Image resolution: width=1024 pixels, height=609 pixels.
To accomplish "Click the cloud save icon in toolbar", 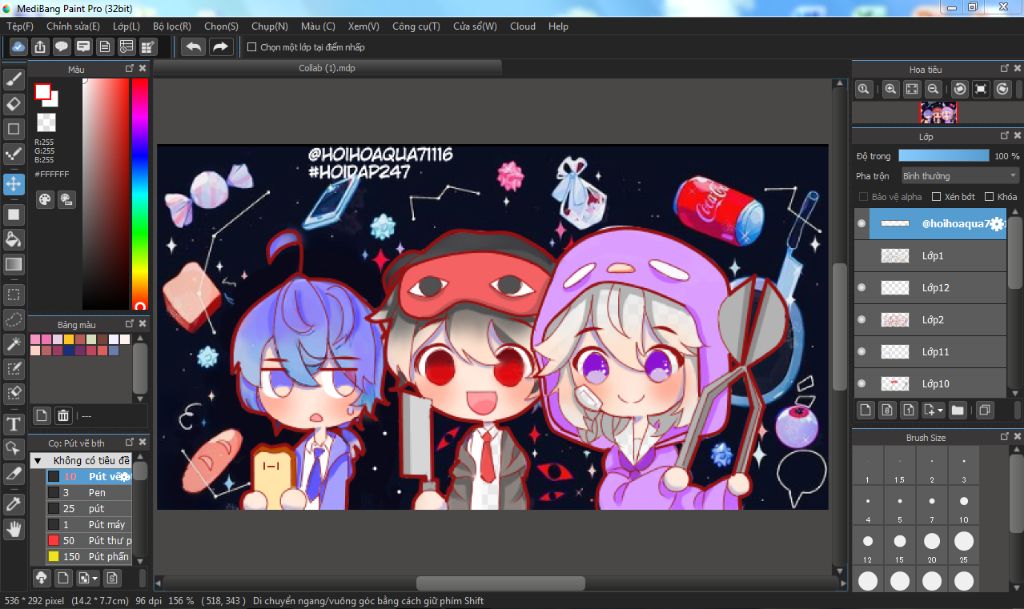I will (x=18, y=47).
